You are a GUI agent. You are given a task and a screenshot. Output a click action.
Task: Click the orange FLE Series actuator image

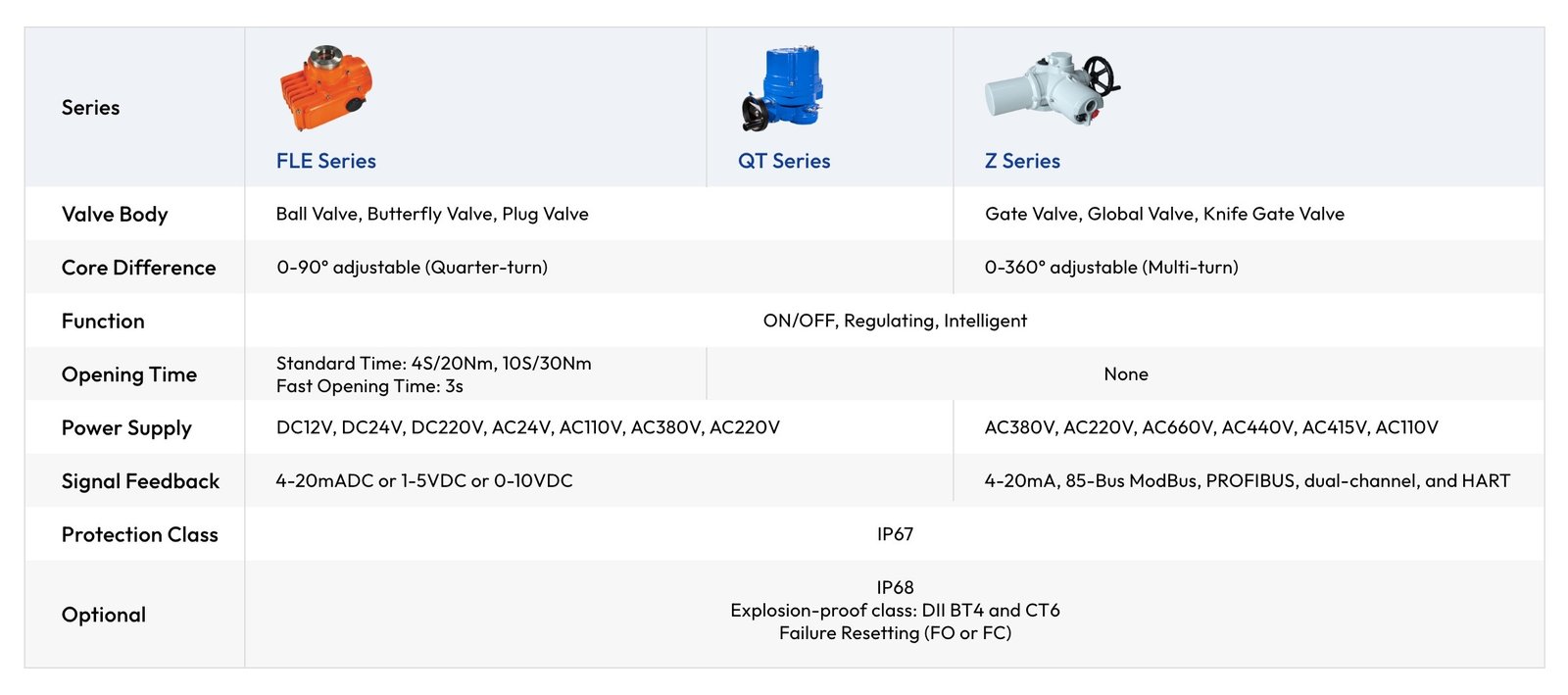pyautogui.click(x=325, y=87)
